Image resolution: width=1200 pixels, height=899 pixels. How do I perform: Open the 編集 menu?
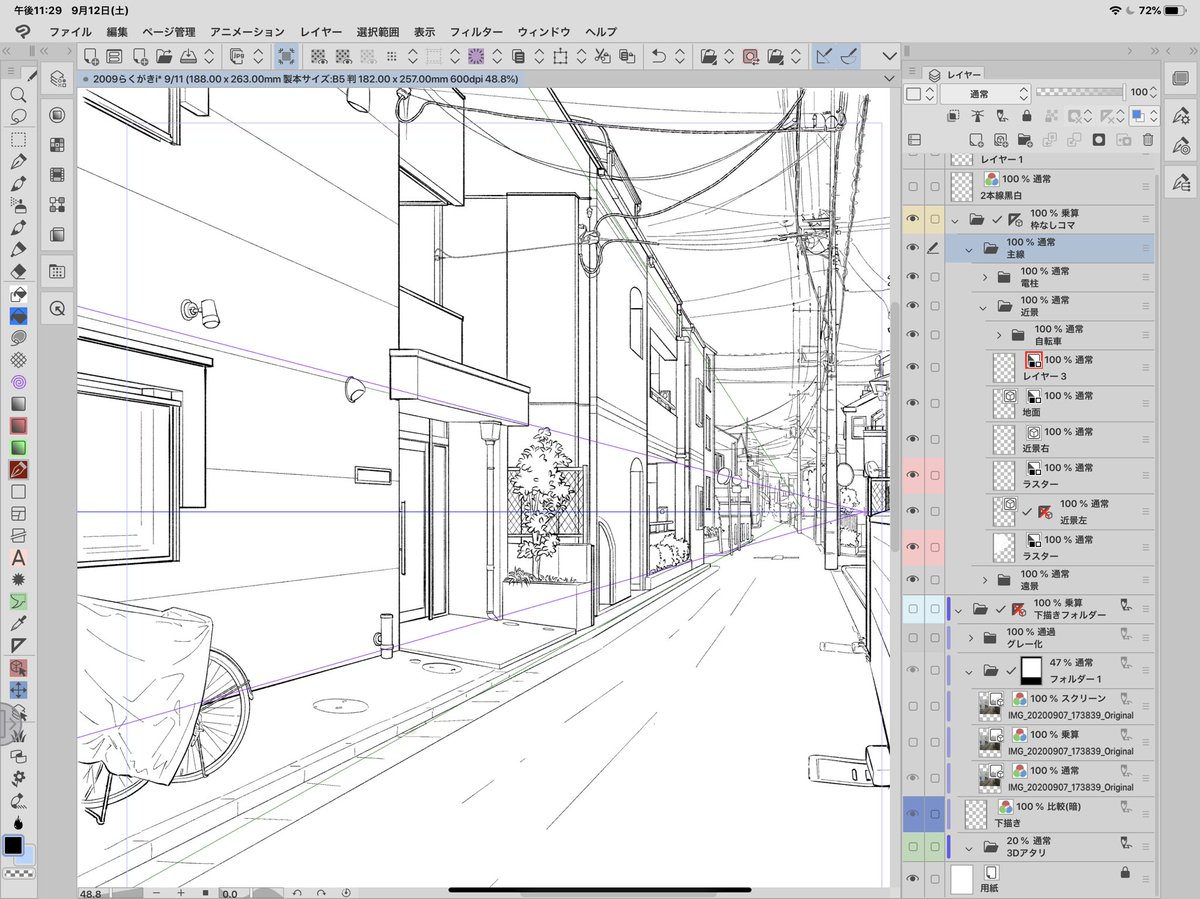click(x=117, y=32)
